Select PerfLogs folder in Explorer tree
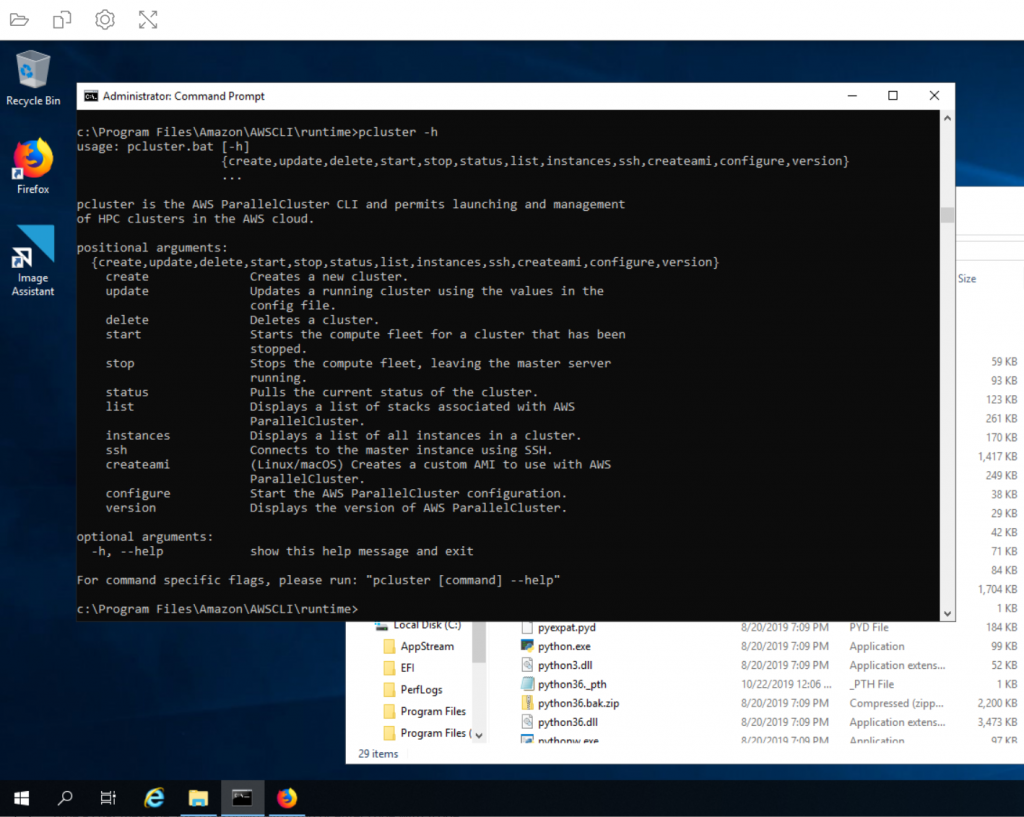1024x817 pixels. click(x=413, y=689)
